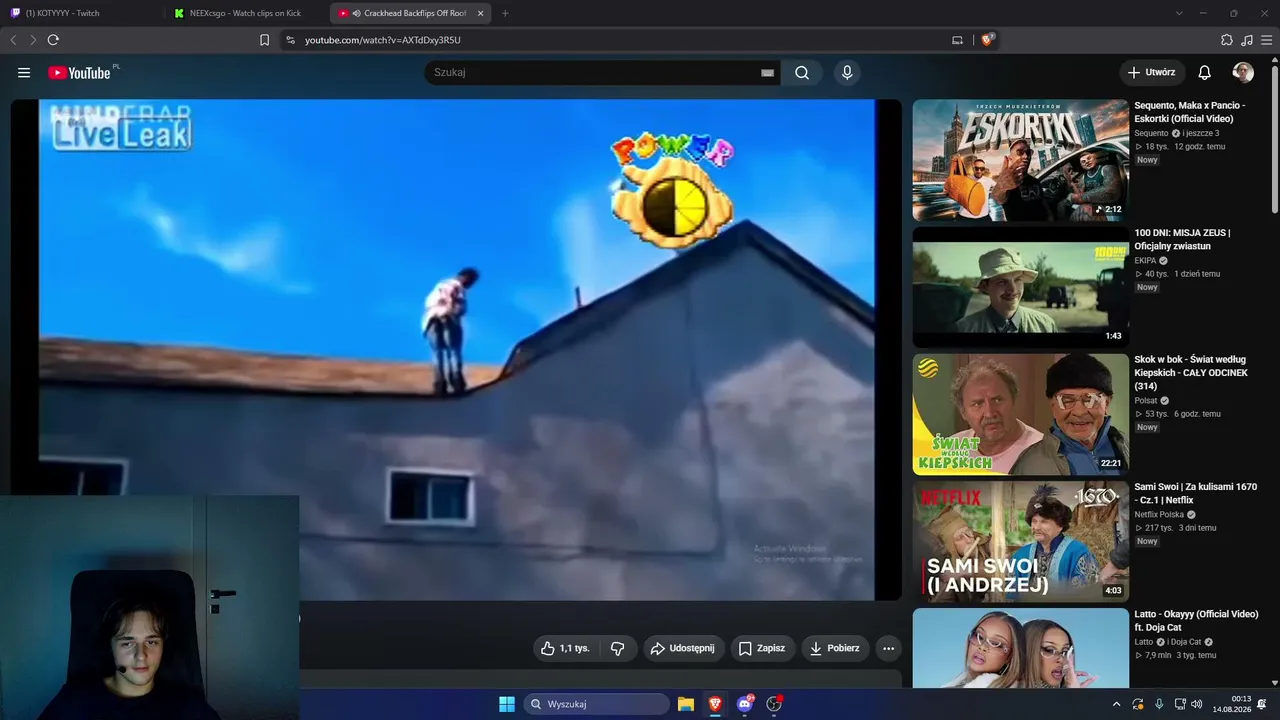Open the taskbar volume icon
This screenshot has height=720, width=1280.
pyautogui.click(x=1197, y=704)
